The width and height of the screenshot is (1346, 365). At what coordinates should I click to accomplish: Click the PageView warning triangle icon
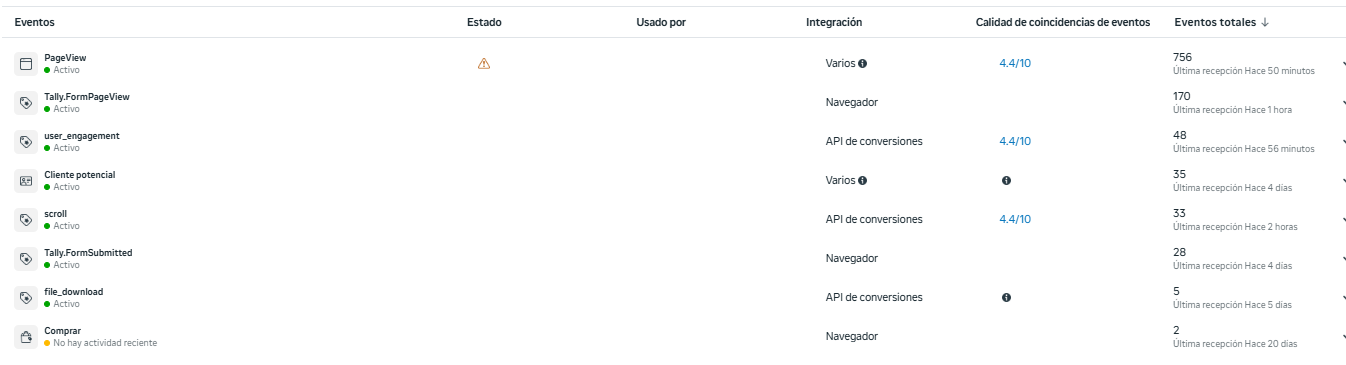(484, 63)
